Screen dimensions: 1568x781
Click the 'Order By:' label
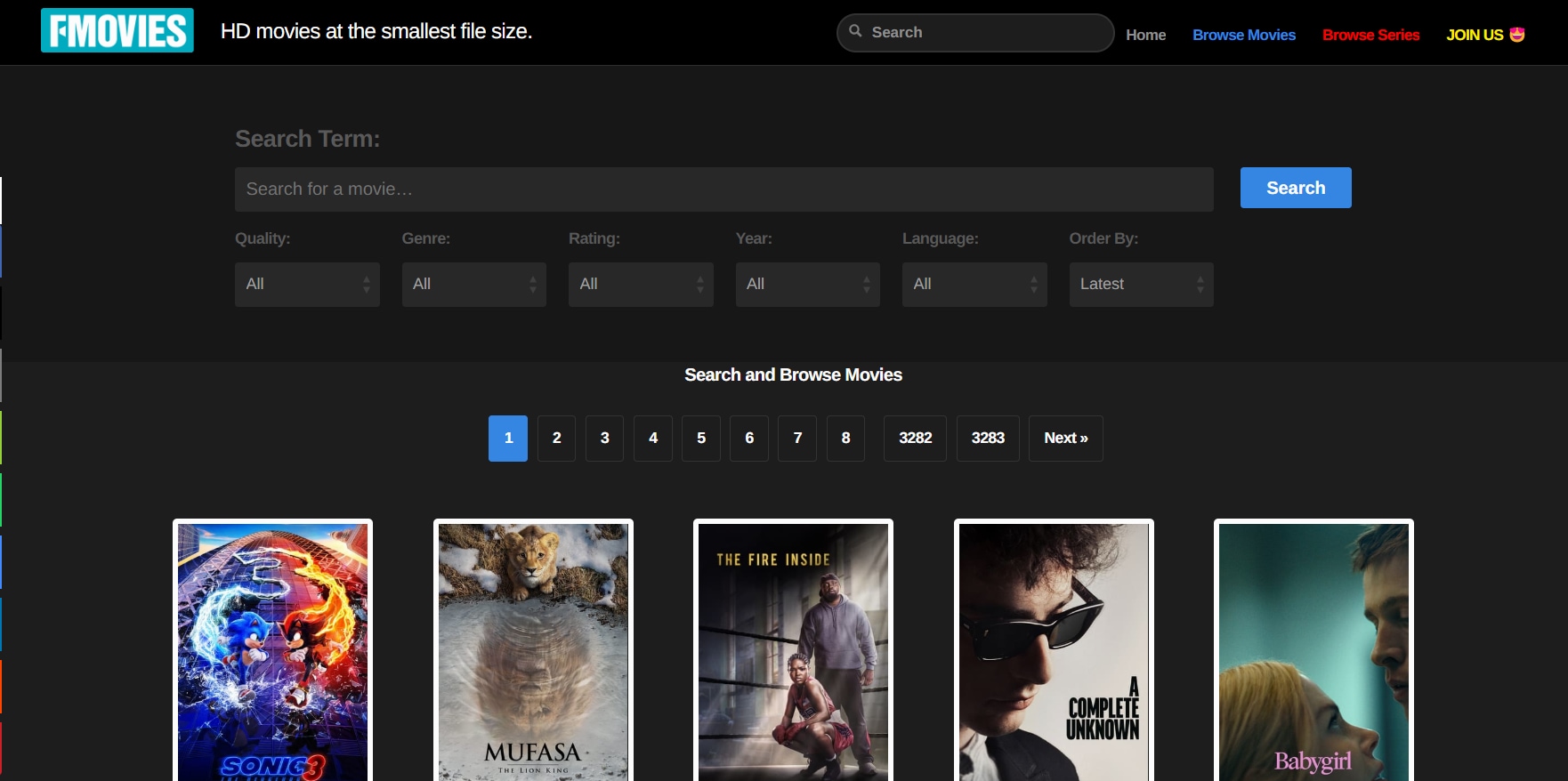click(1103, 238)
